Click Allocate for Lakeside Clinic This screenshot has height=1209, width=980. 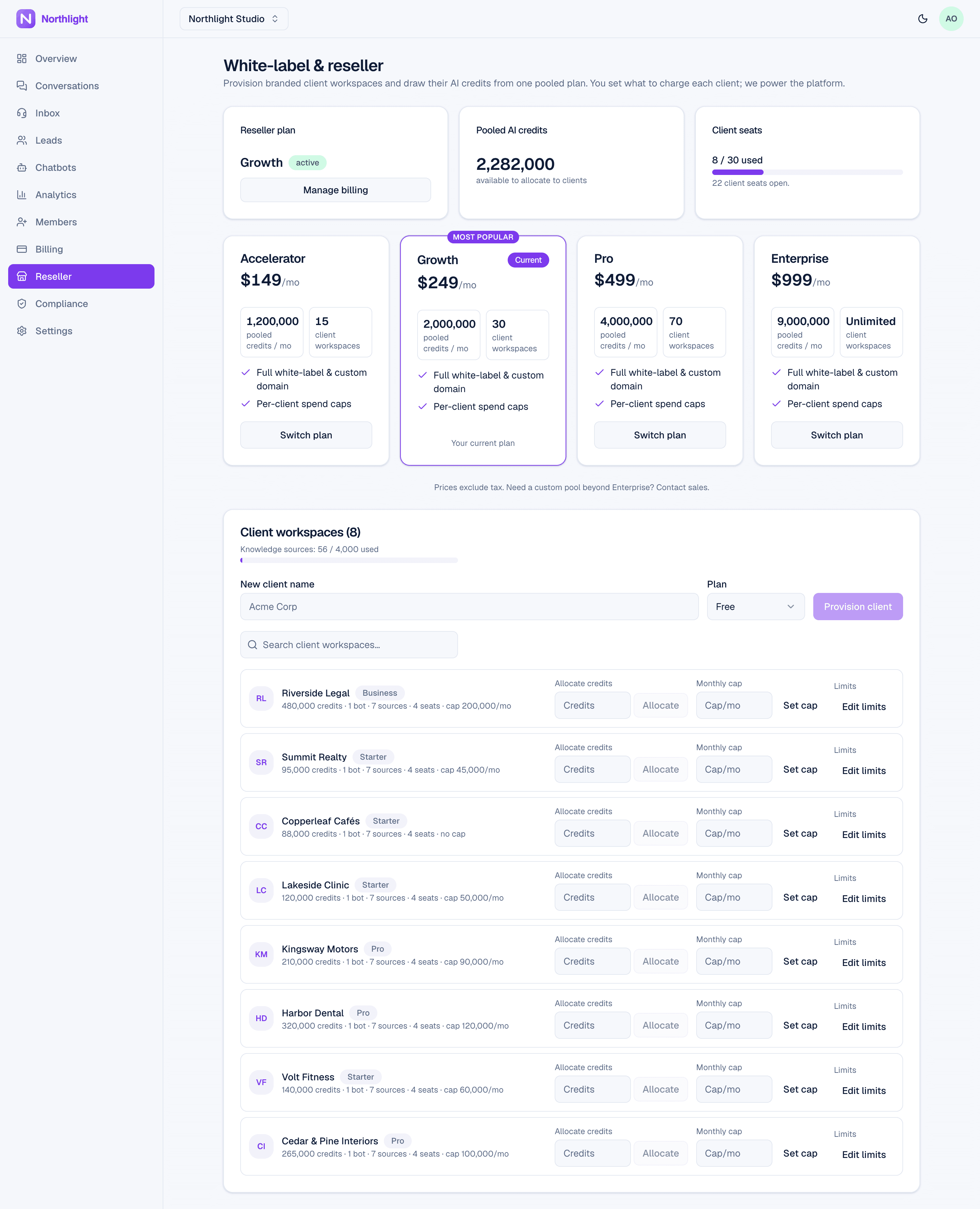660,897
